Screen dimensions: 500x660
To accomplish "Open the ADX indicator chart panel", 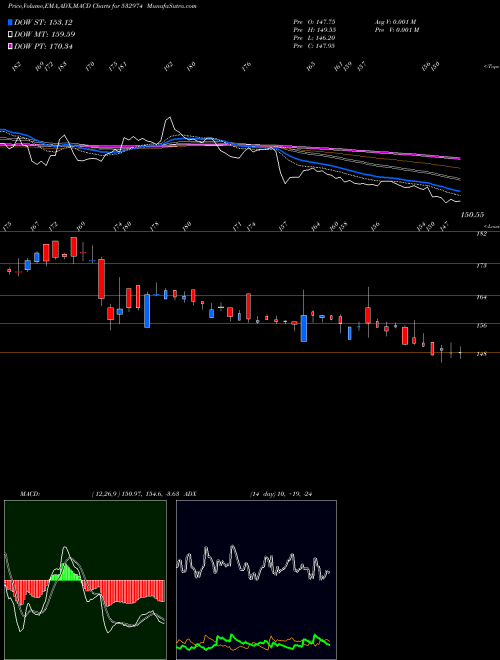I will click(256, 580).
